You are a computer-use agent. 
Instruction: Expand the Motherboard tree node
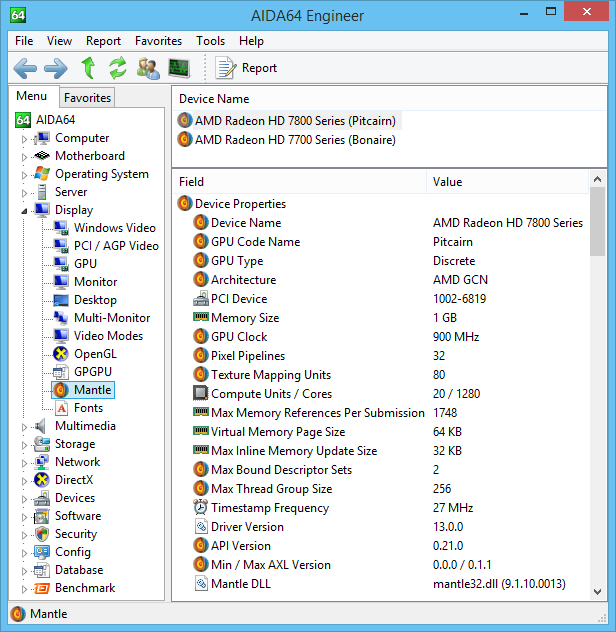tap(25, 157)
